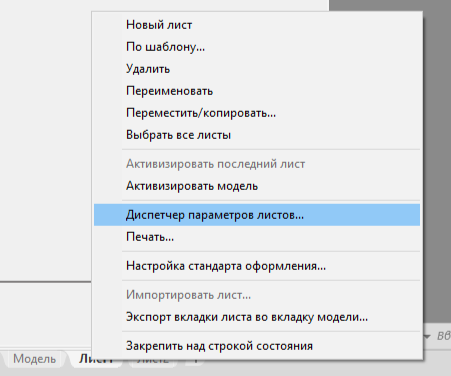Open "Переместить/копировать..." dialog

[257, 113]
